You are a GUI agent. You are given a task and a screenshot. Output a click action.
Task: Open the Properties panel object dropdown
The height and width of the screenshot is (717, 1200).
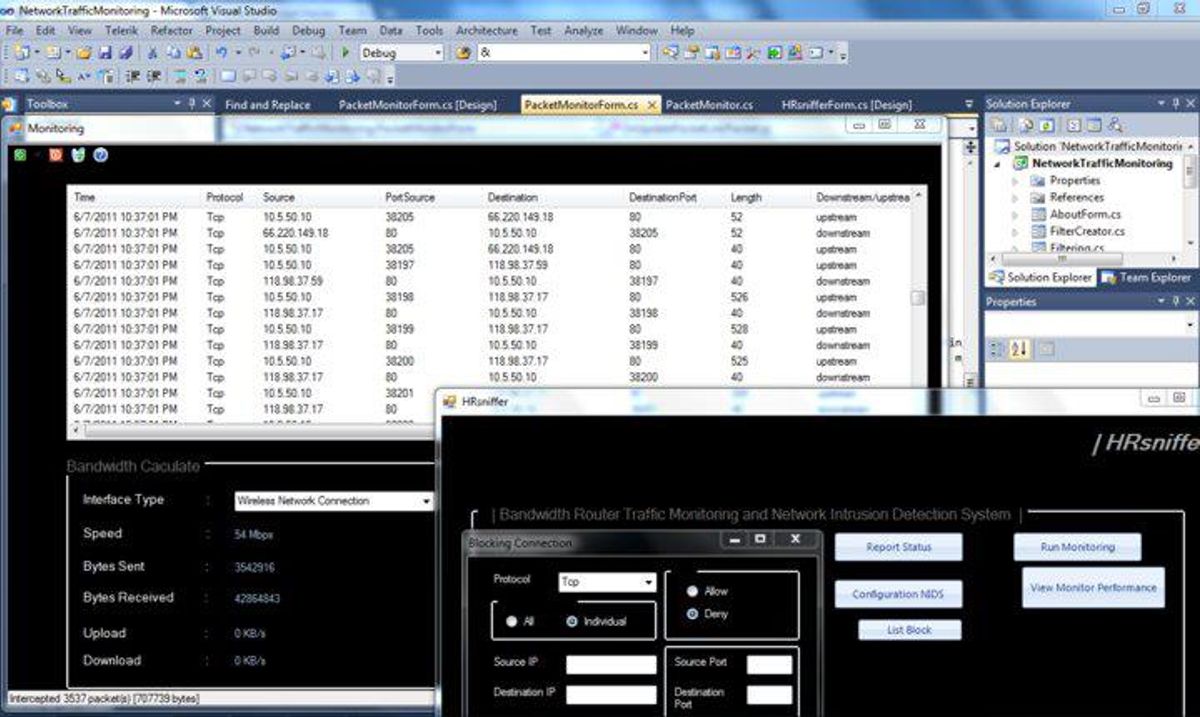coord(1190,325)
